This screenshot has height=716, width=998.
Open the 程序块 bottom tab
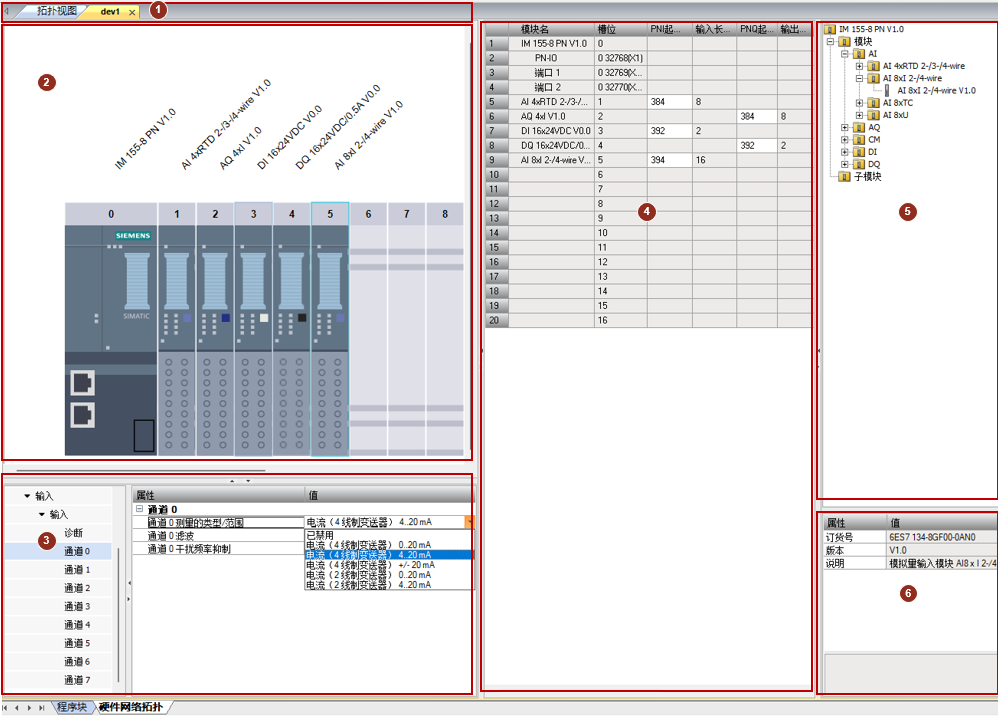pyautogui.click(x=71, y=707)
